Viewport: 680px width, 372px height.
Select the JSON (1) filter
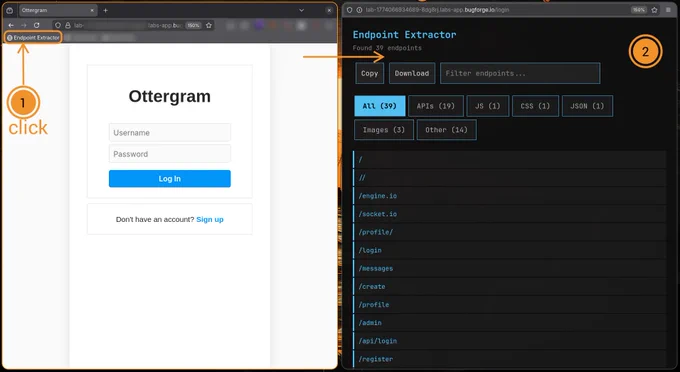tap(587, 106)
